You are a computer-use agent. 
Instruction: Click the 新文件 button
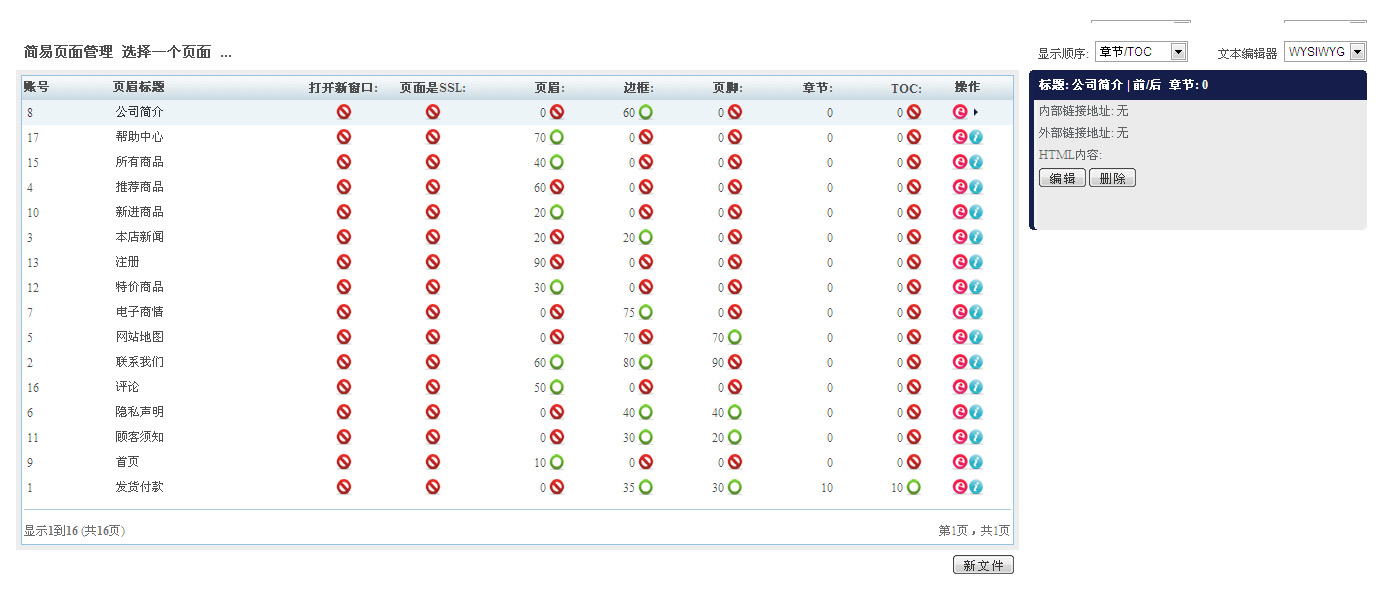coord(983,565)
